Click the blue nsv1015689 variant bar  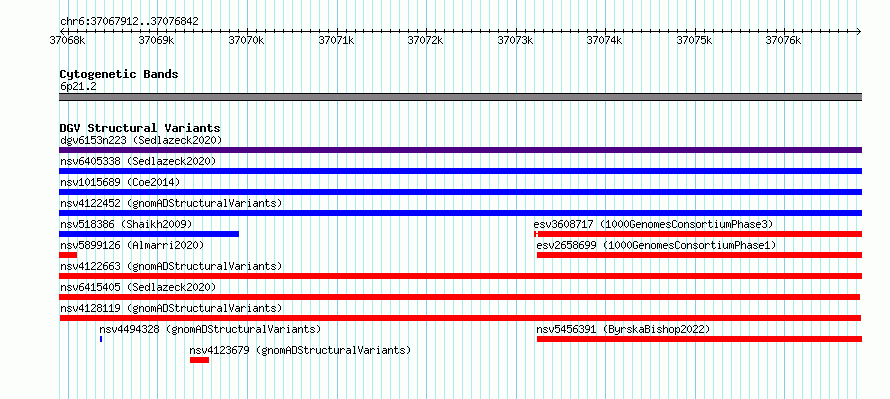(x=460, y=192)
